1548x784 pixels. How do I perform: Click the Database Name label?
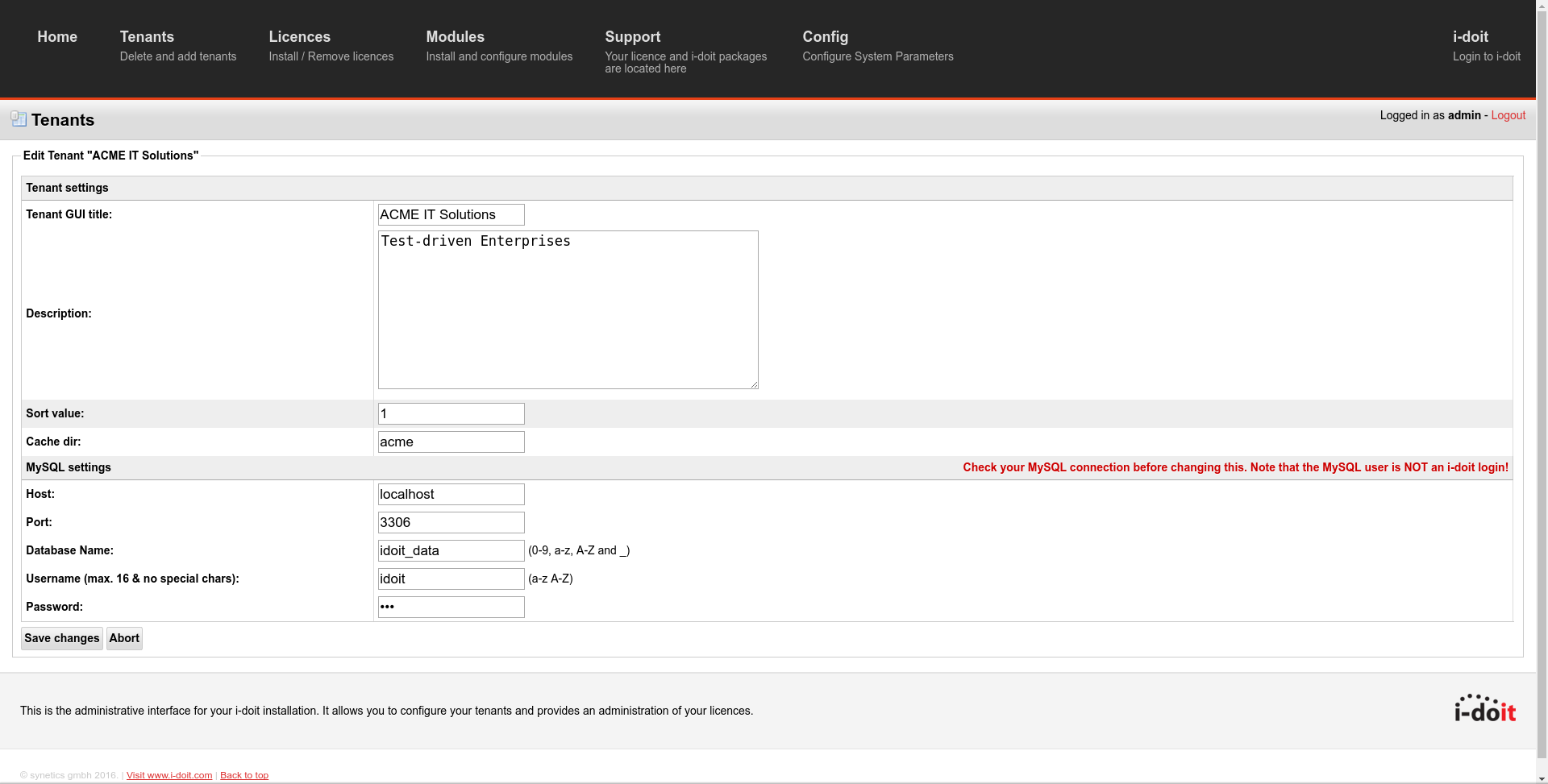pos(69,550)
